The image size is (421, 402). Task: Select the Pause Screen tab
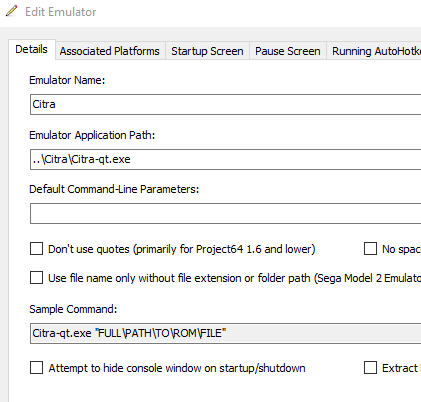(288, 51)
